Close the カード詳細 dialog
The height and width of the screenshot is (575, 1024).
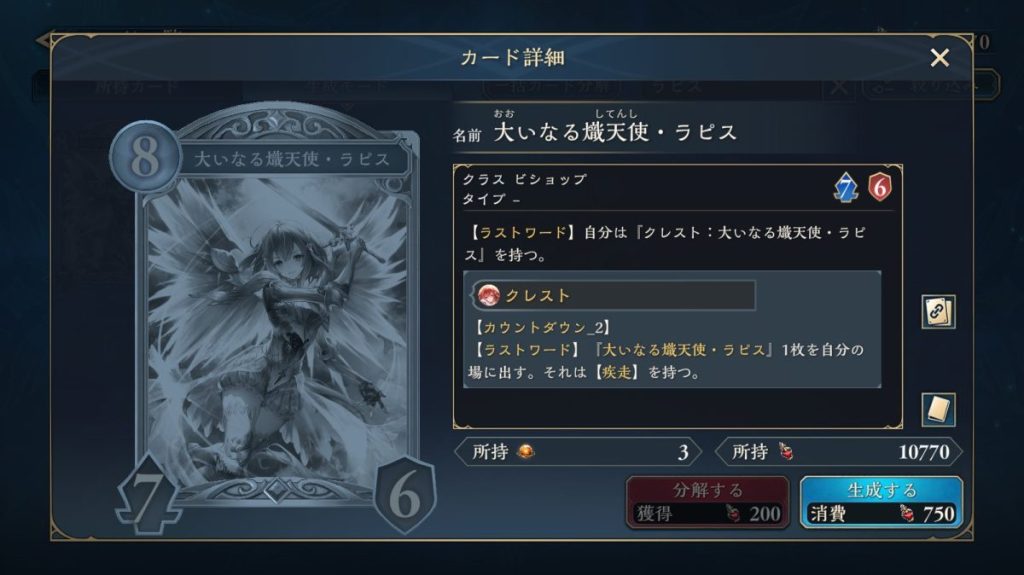tap(940, 58)
